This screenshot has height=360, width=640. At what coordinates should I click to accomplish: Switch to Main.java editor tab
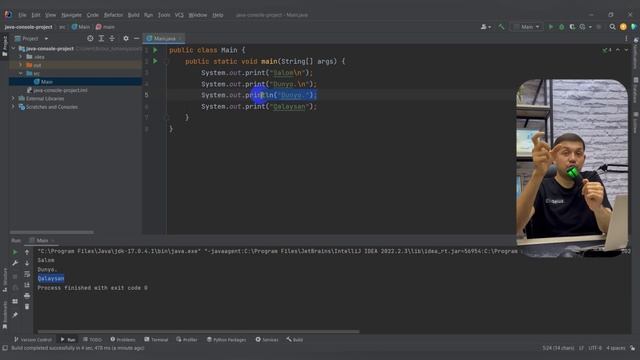point(164,38)
